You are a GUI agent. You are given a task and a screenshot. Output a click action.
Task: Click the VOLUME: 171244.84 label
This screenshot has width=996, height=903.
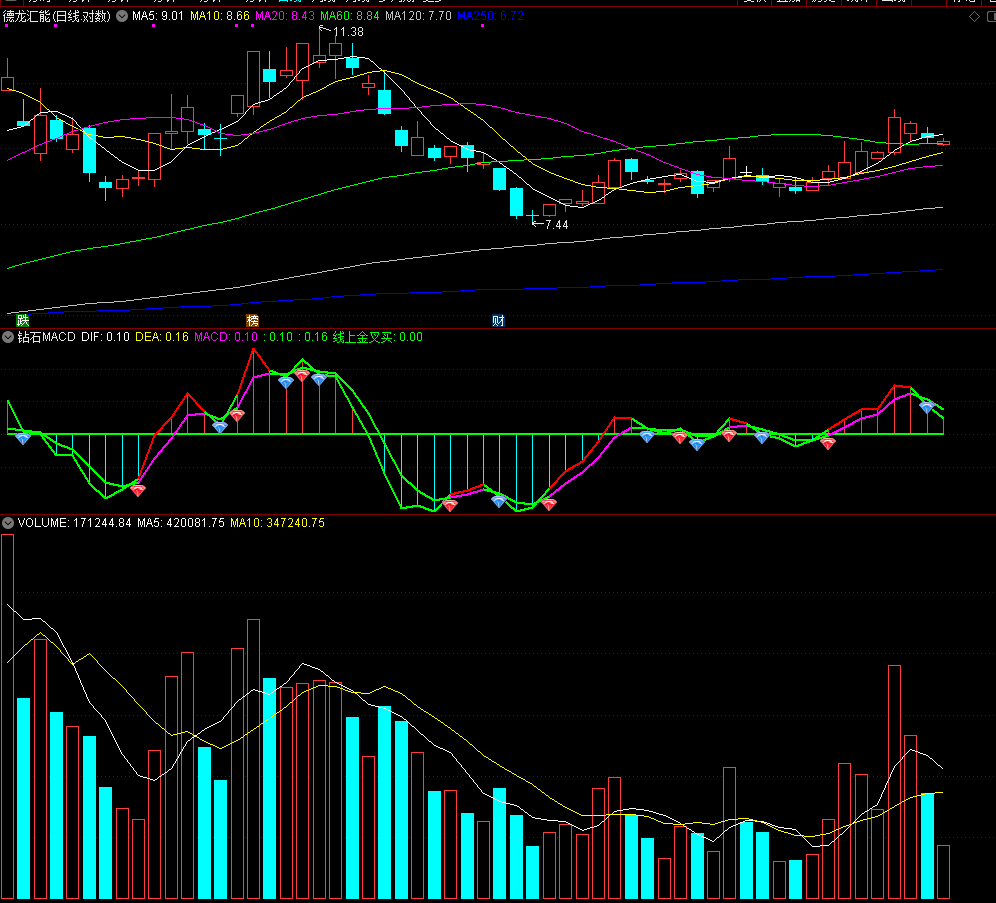pyautogui.click(x=74, y=523)
